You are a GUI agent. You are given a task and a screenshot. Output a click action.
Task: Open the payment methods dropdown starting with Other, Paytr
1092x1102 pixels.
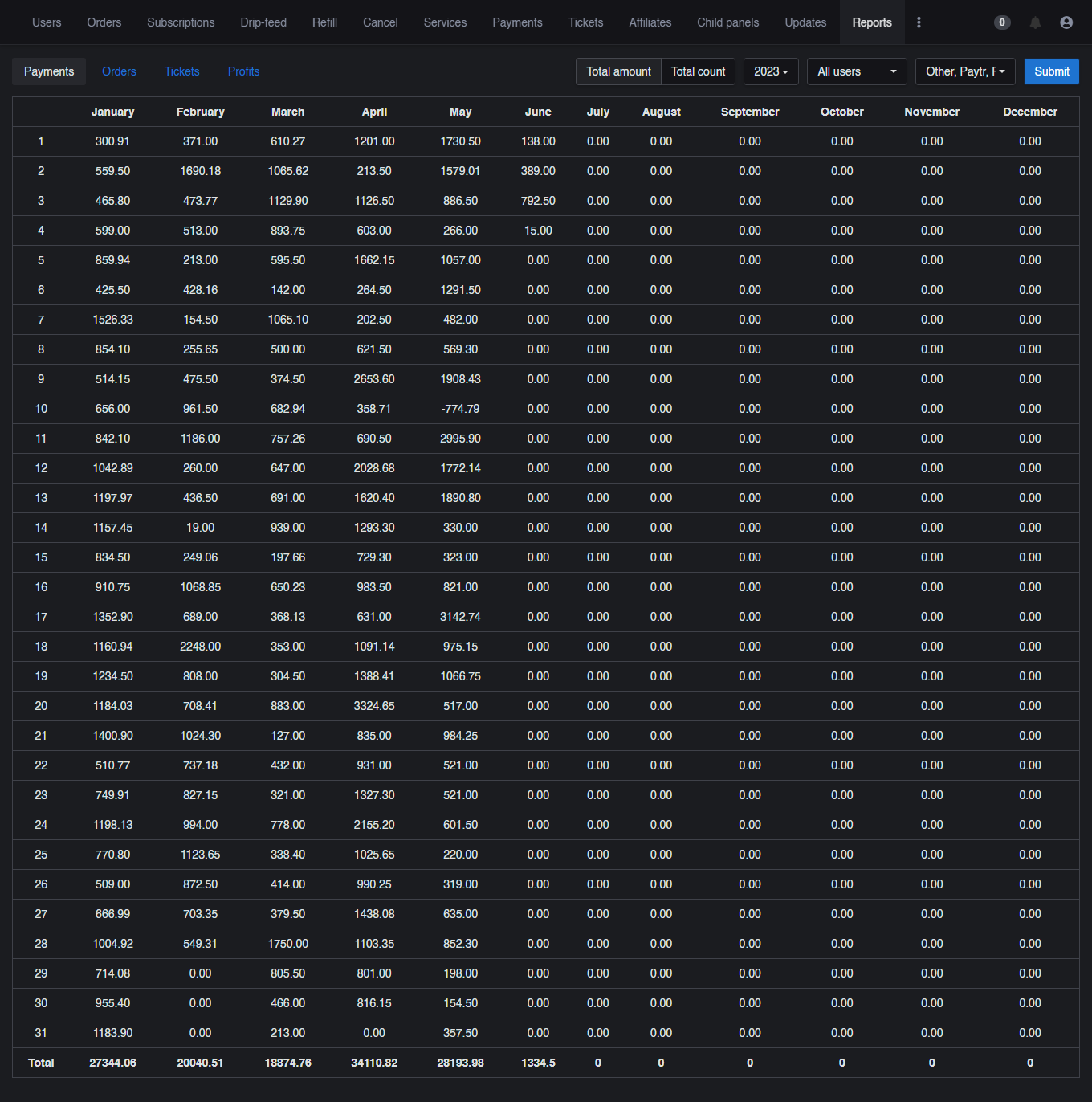click(965, 71)
